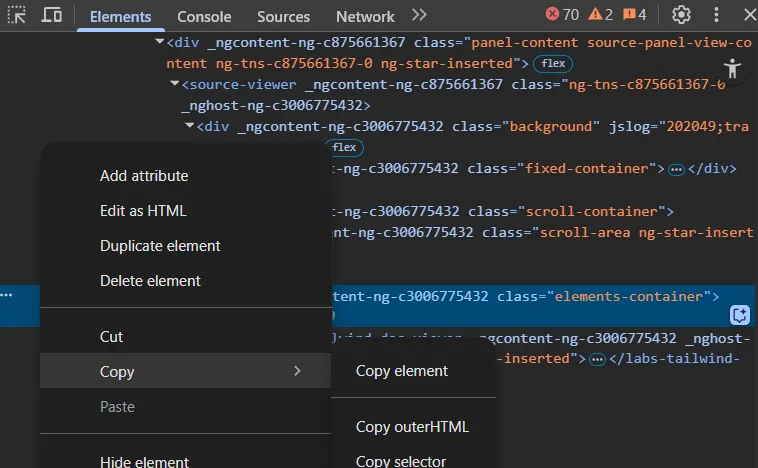Image resolution: width=758 pixels, height=468 pixels.
Task: Collapse the background class div node
Action: pyautogui.click(x=190, y=126)
